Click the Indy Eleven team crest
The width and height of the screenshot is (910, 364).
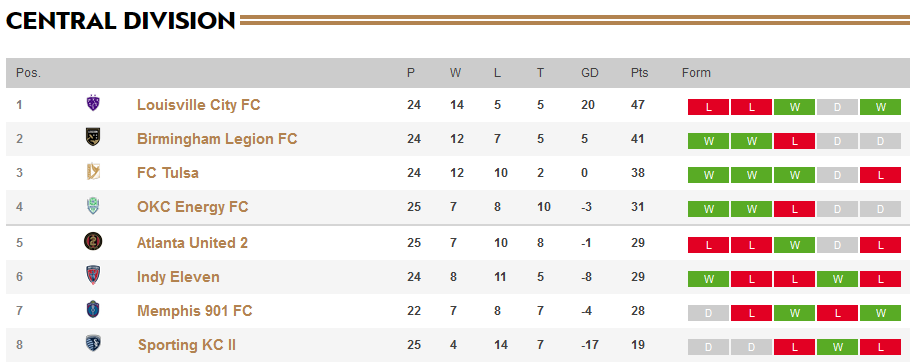tap(93, 276)
